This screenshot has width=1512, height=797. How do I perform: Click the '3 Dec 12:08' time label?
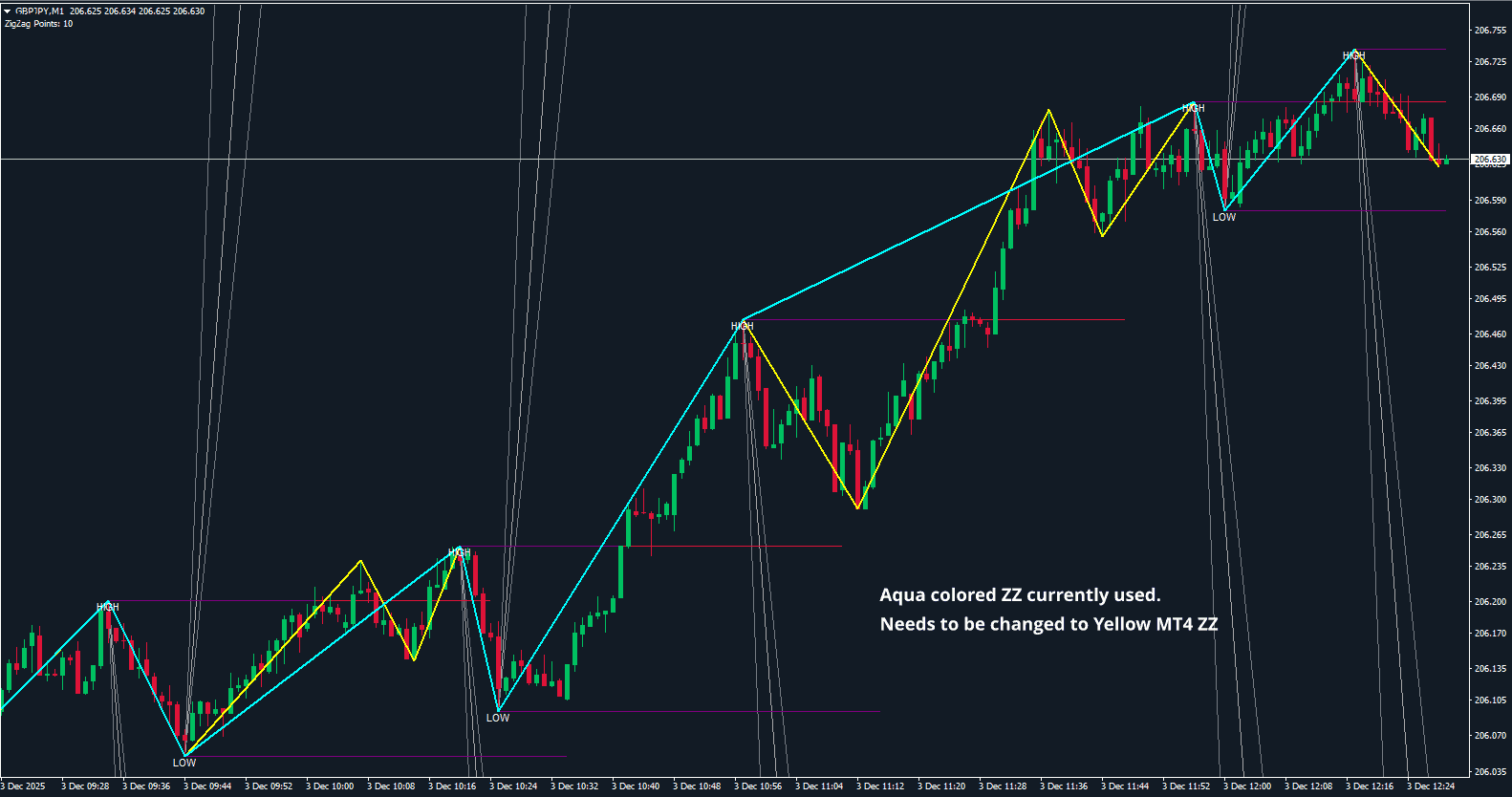[1308, 786]
